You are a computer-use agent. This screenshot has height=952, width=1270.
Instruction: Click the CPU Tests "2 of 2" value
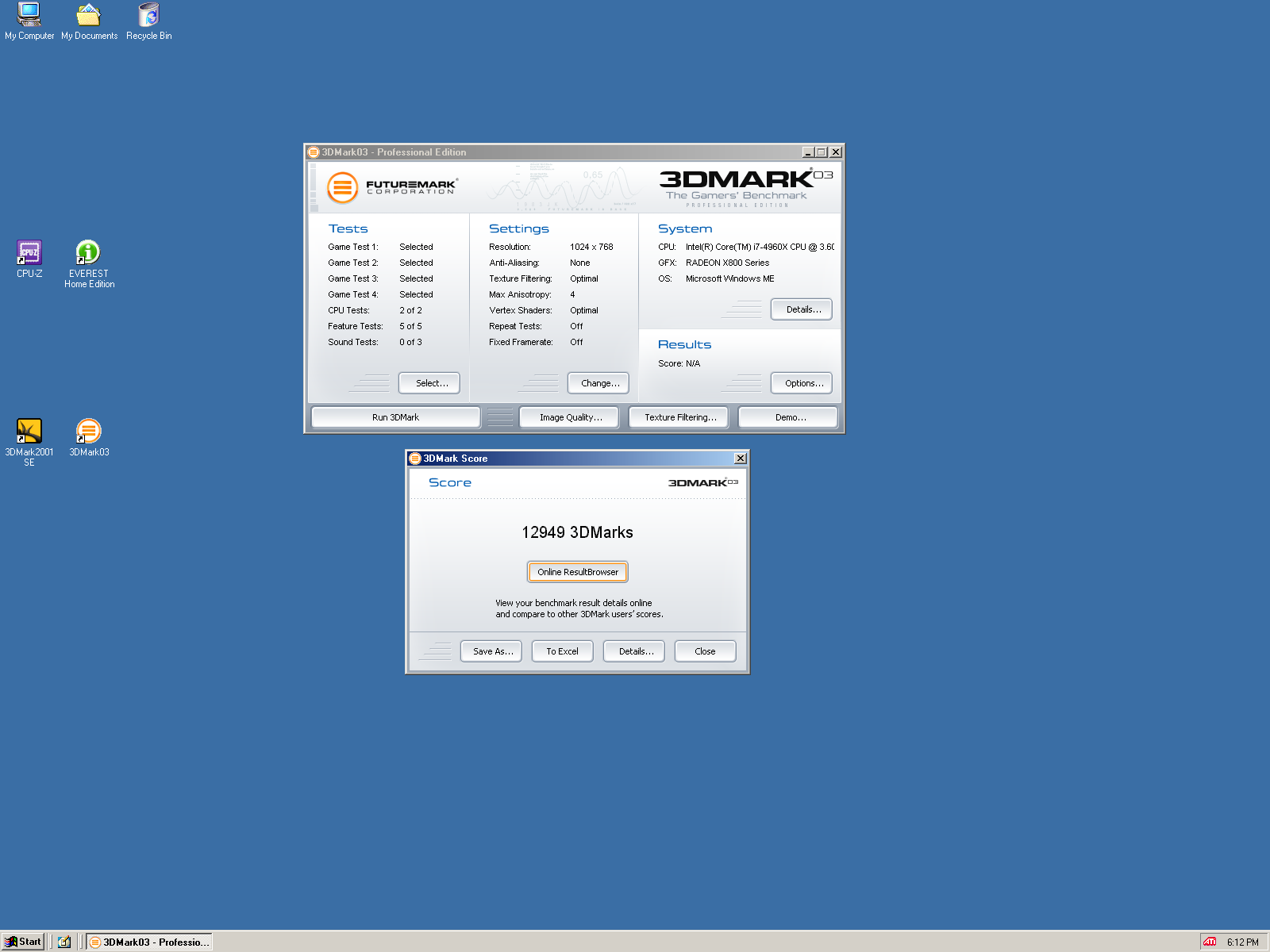pos(410,310)
